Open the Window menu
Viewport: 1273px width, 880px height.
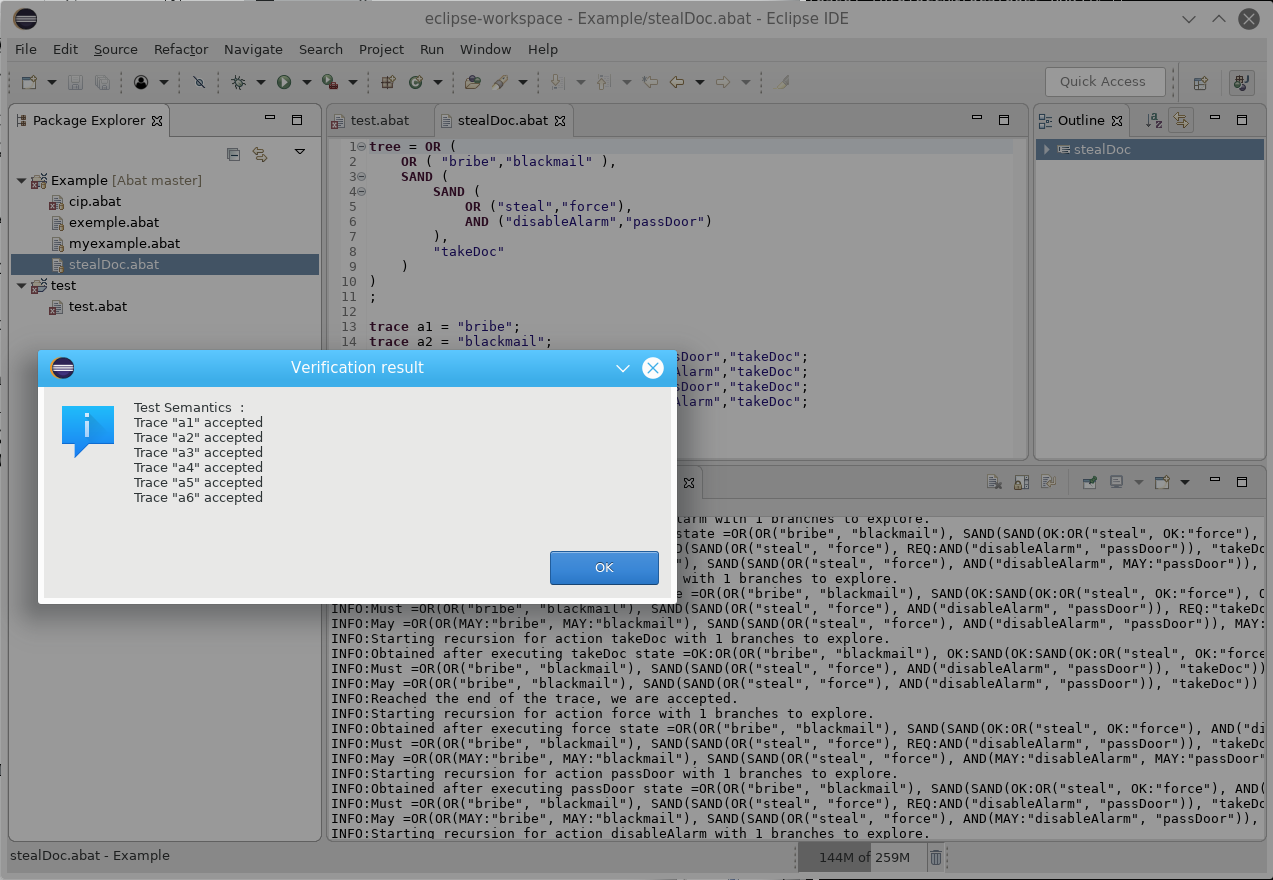point(485,49)
